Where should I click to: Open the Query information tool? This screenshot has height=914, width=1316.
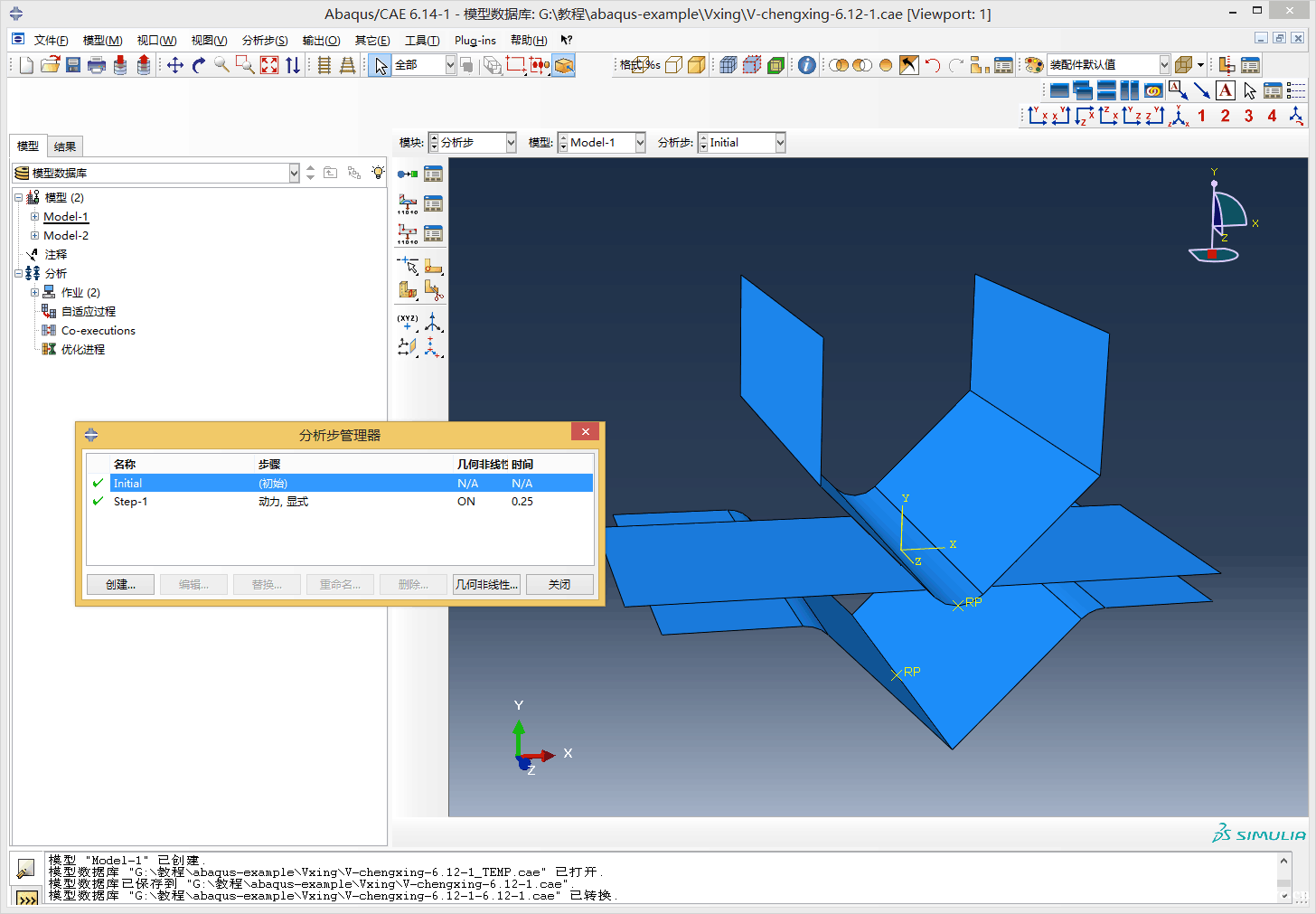807,65
